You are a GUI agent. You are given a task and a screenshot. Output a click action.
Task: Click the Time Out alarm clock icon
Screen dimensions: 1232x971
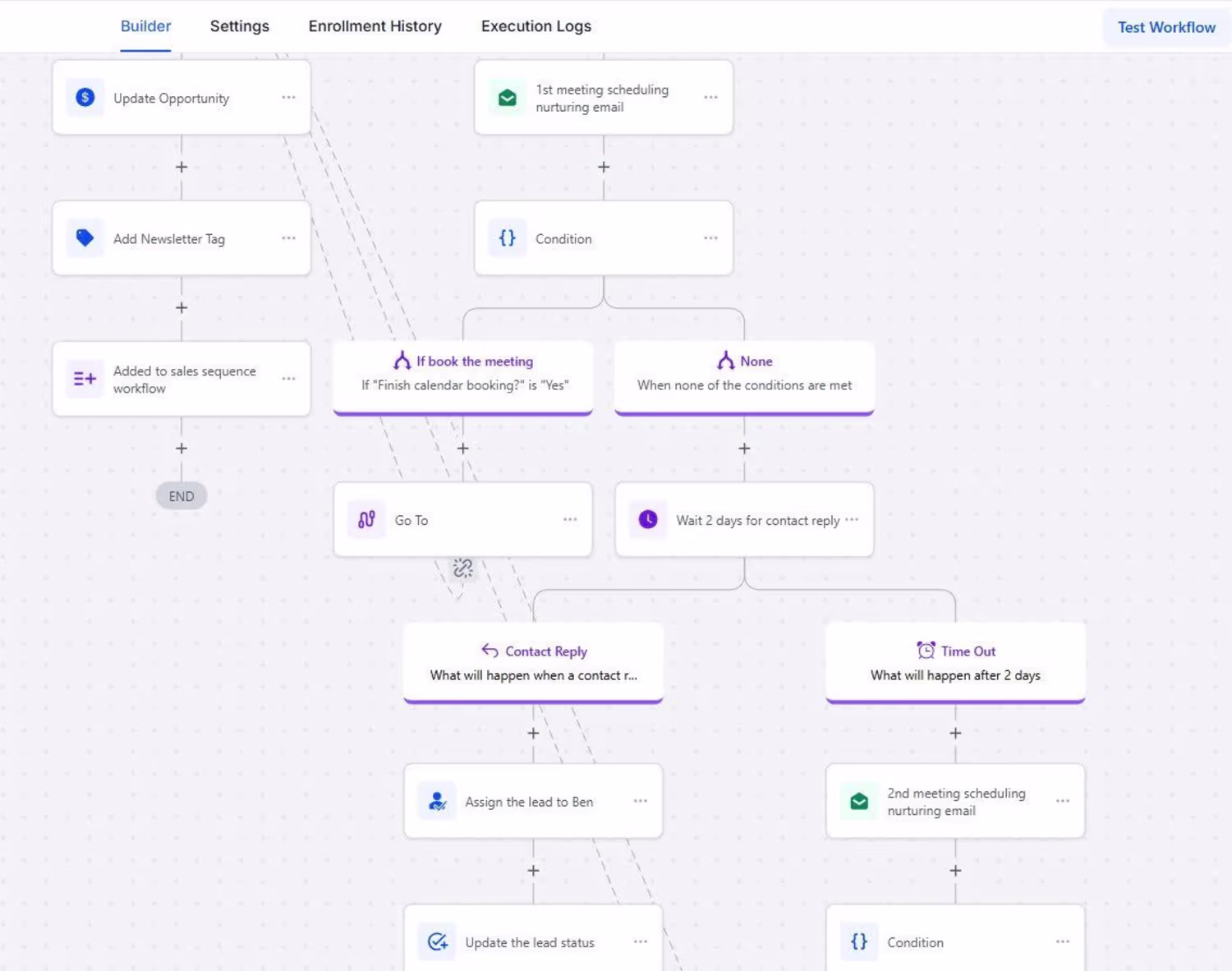[926, 651]
